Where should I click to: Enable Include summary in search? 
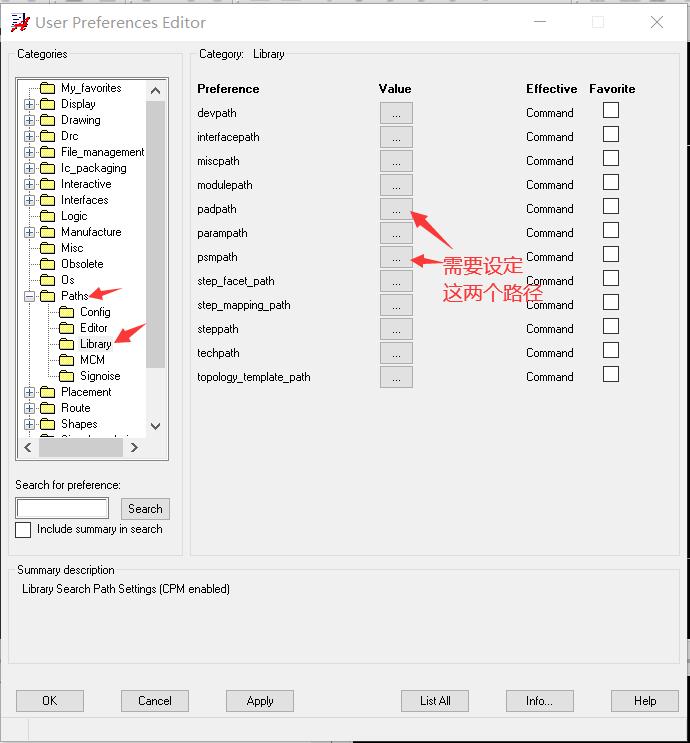click(23, 530)
